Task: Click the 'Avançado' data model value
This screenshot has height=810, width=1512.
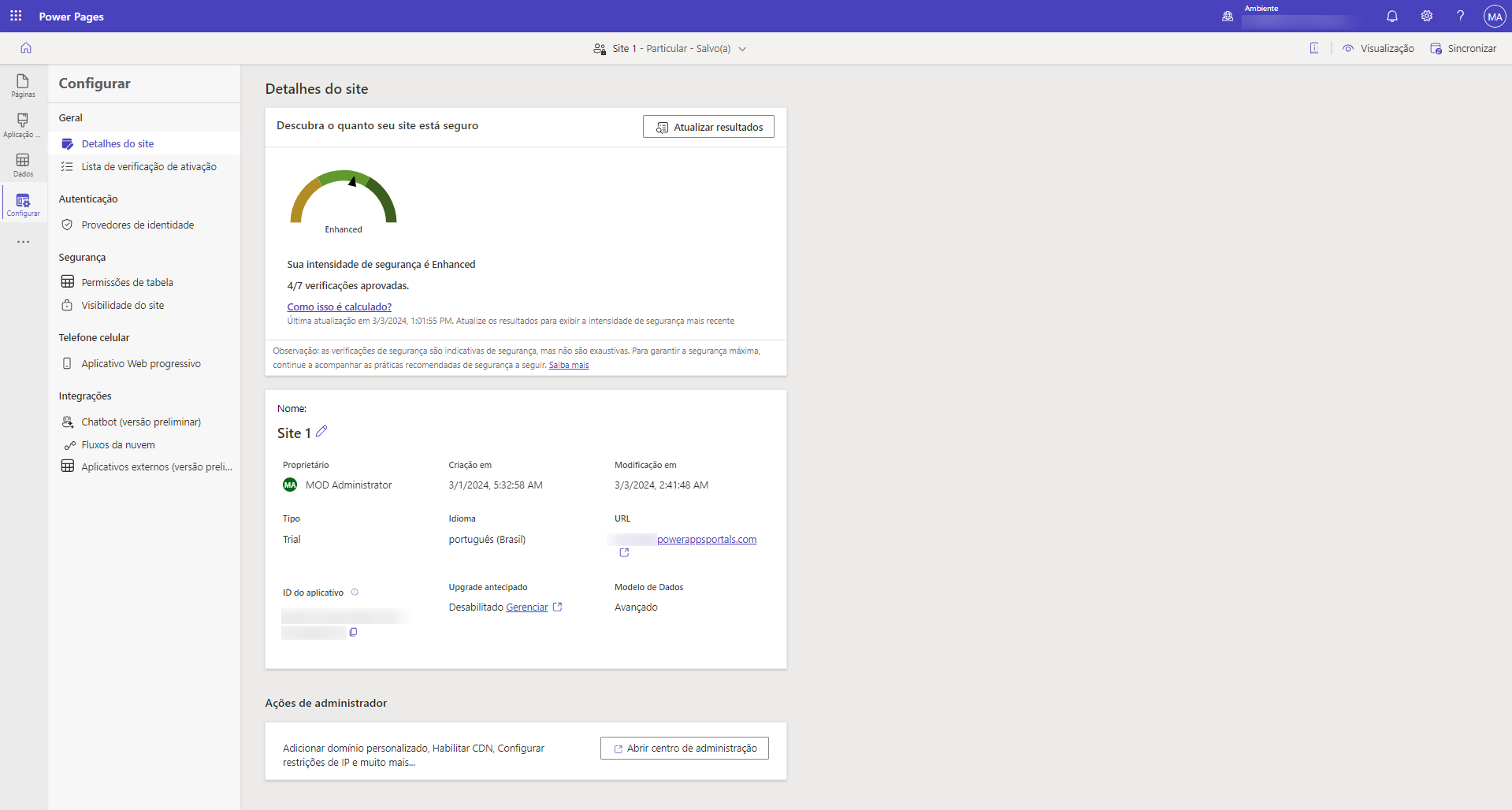Action: point(636,607)
